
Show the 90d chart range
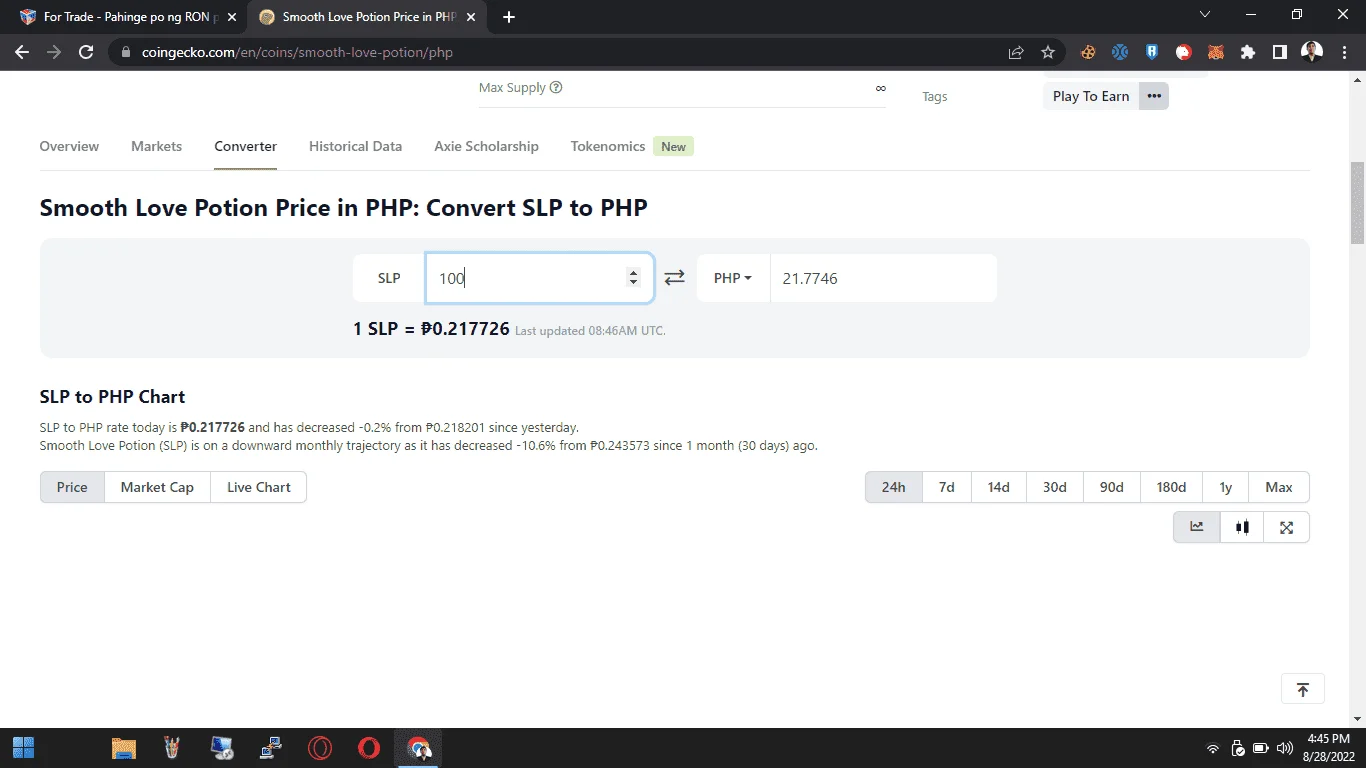tap(1112, 487)
